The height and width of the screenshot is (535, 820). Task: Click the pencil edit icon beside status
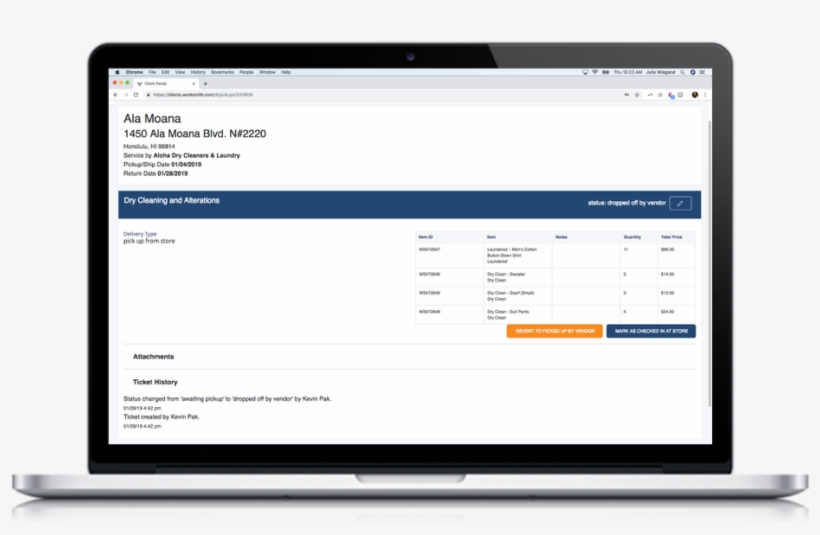click(x=680, y=203)
